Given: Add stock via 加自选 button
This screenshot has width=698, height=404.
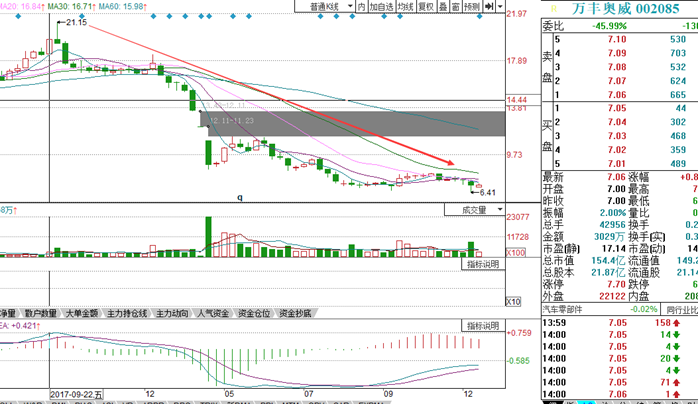Looking at the screenshot, I should (381, 6).
